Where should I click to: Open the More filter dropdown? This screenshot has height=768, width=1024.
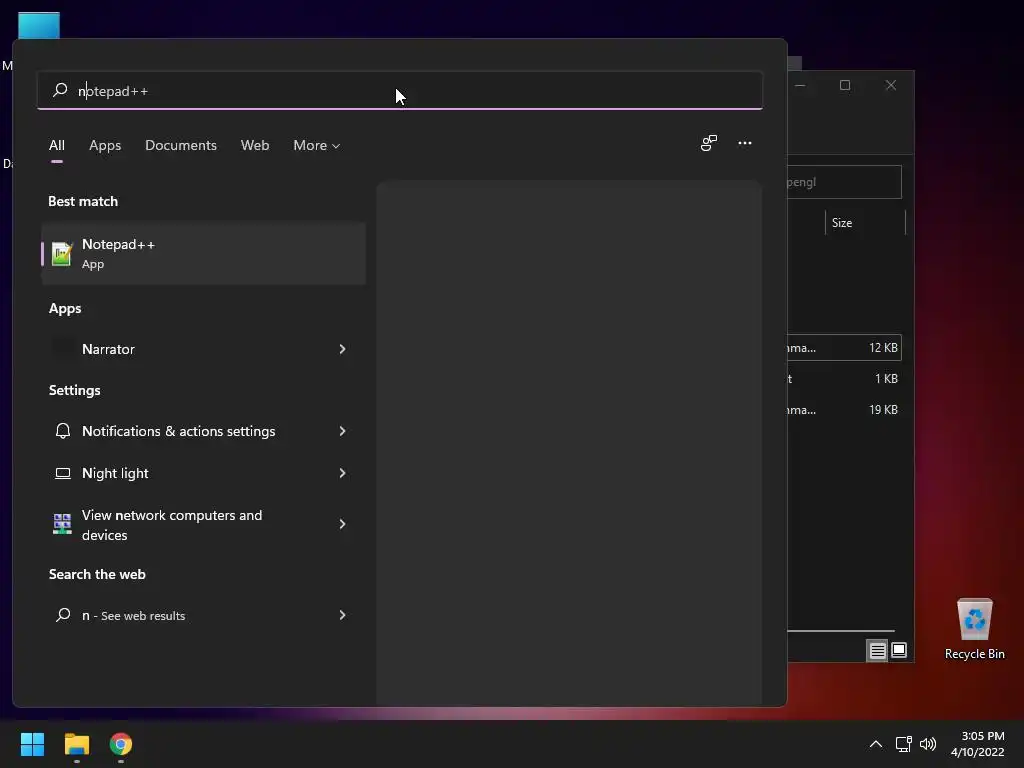317,145
